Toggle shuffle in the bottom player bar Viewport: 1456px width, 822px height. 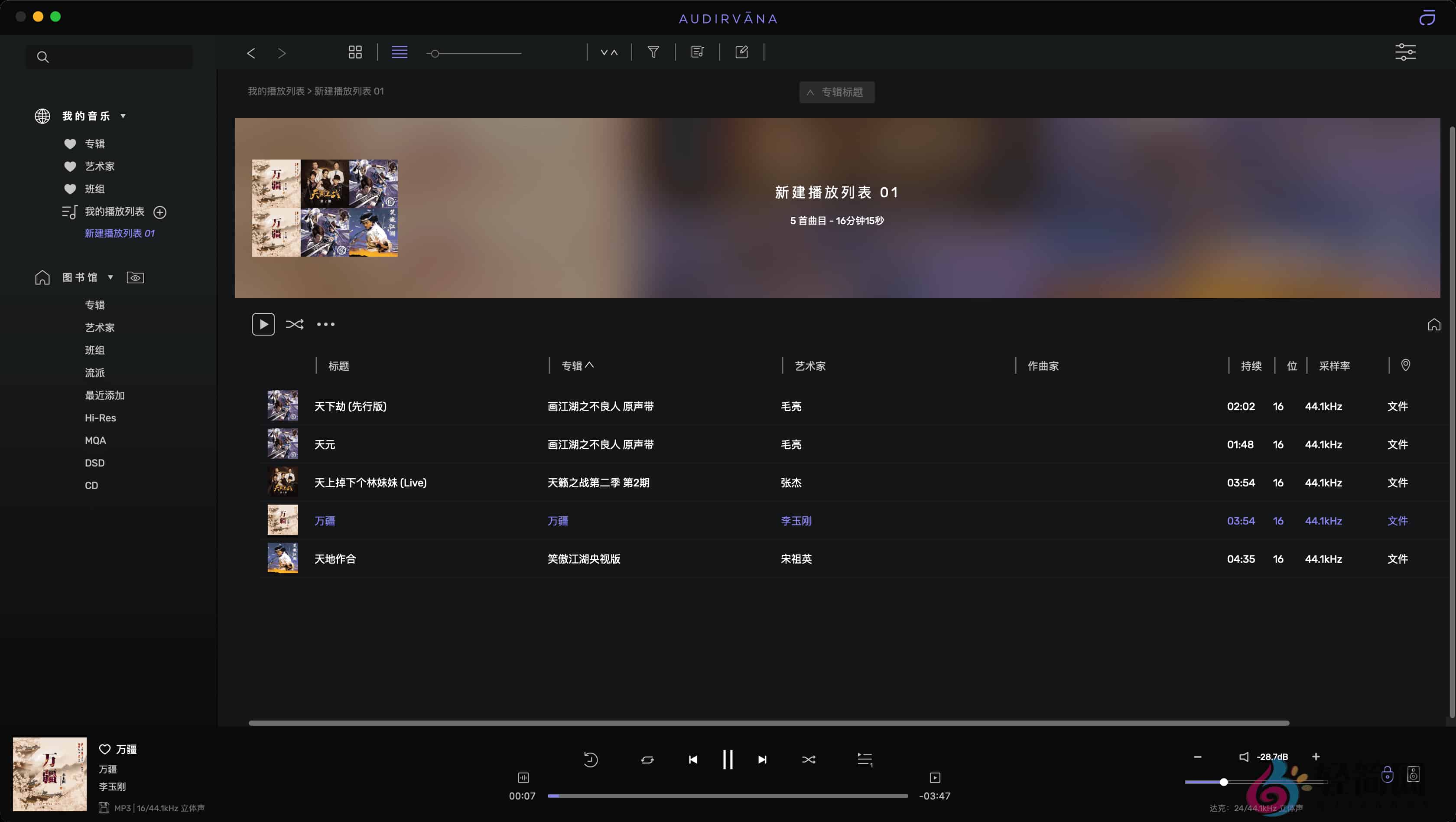(x=808, y=759)
